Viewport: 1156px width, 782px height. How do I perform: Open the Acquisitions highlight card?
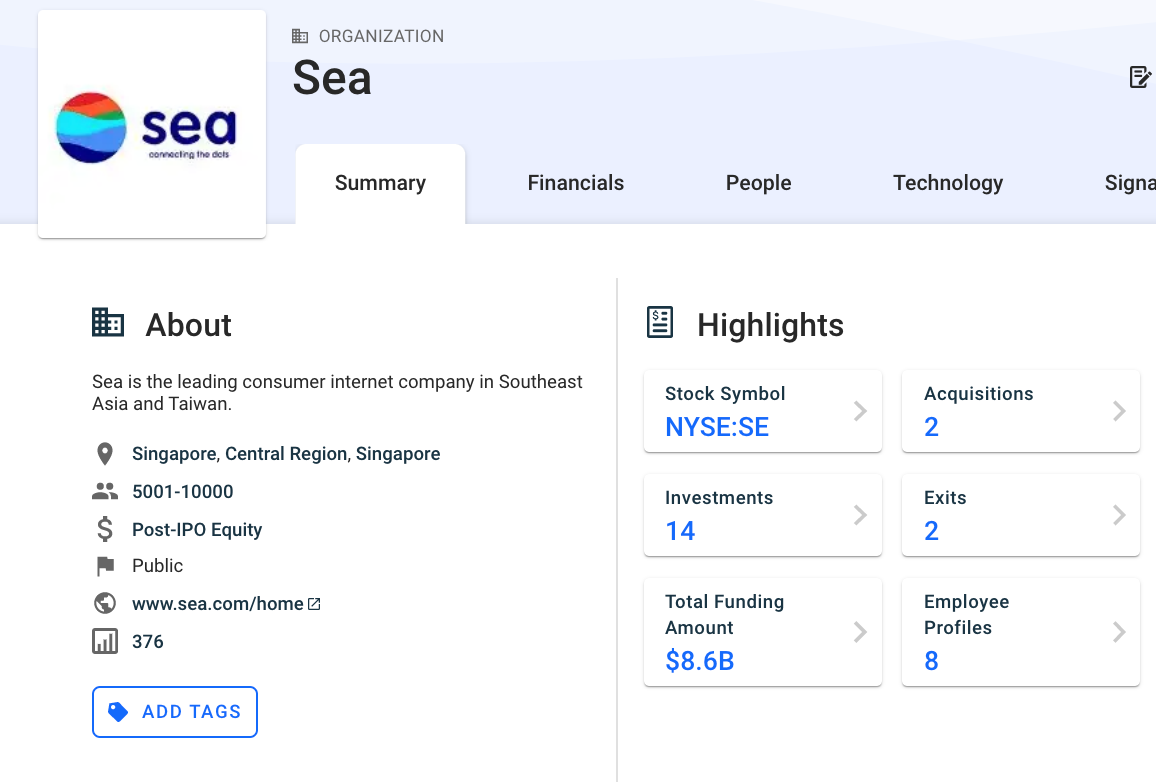1021,411
